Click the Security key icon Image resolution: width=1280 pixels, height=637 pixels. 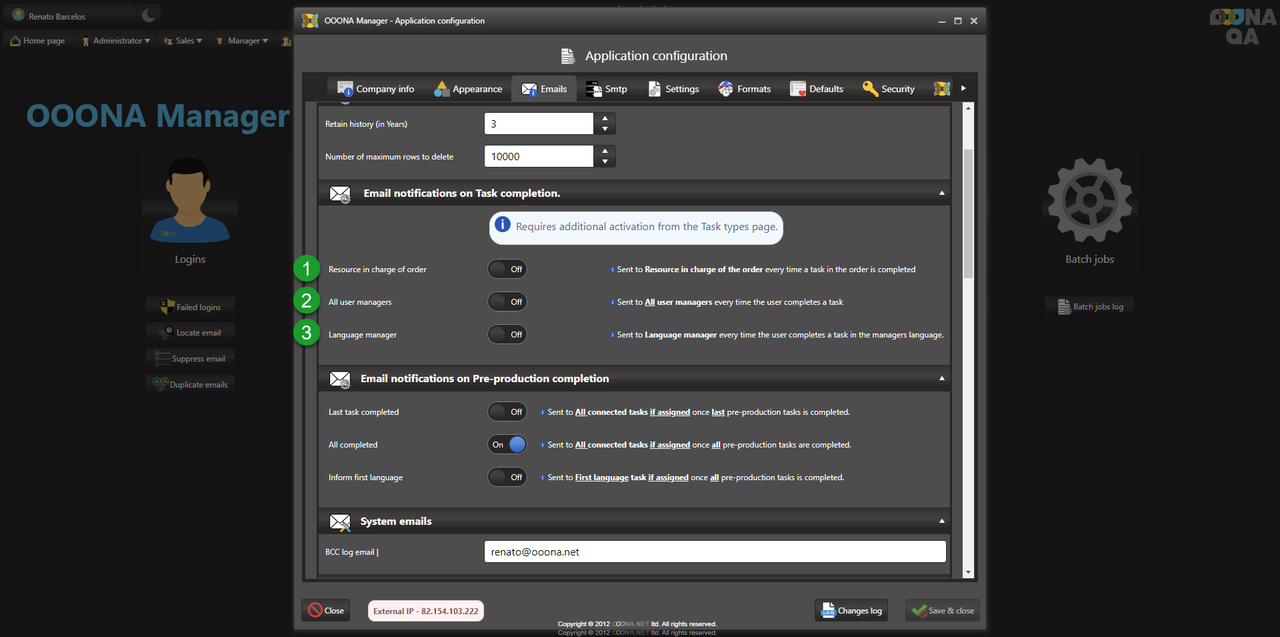click(x=870, y=89)
